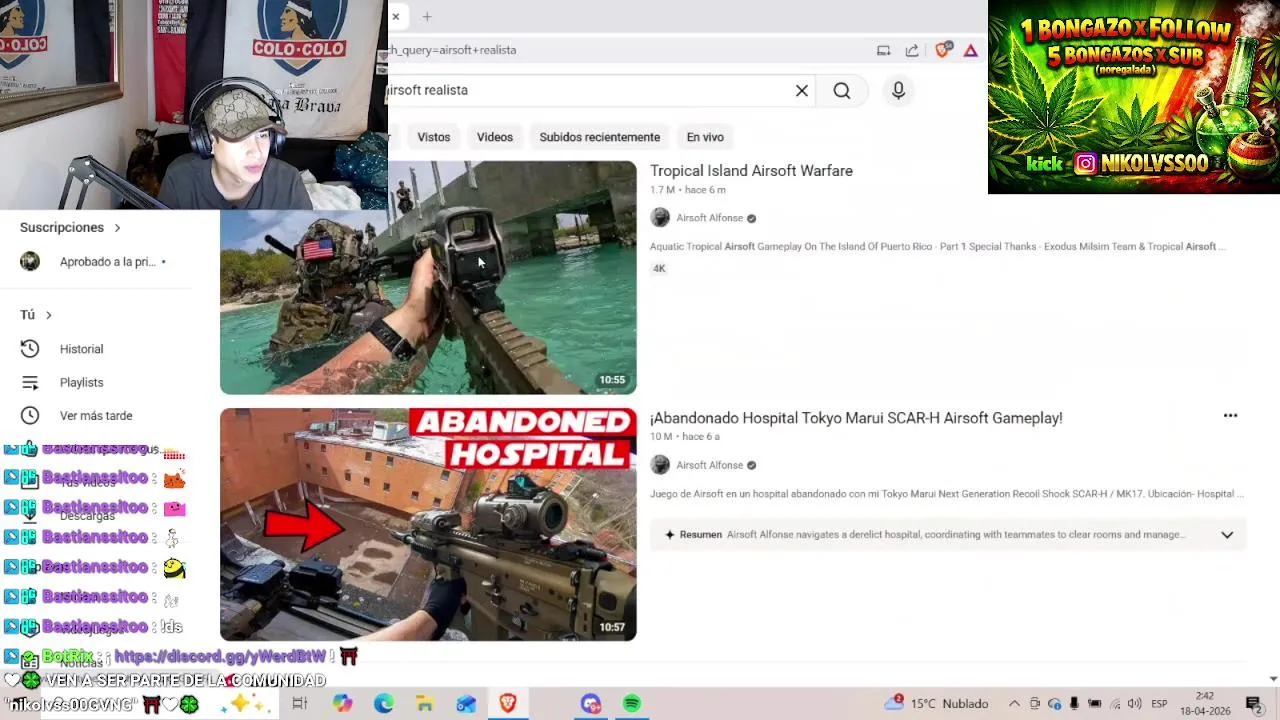Expand the Resumen summary of hospital video
Screen dimensions: 1280x720
click(1227, 535)
